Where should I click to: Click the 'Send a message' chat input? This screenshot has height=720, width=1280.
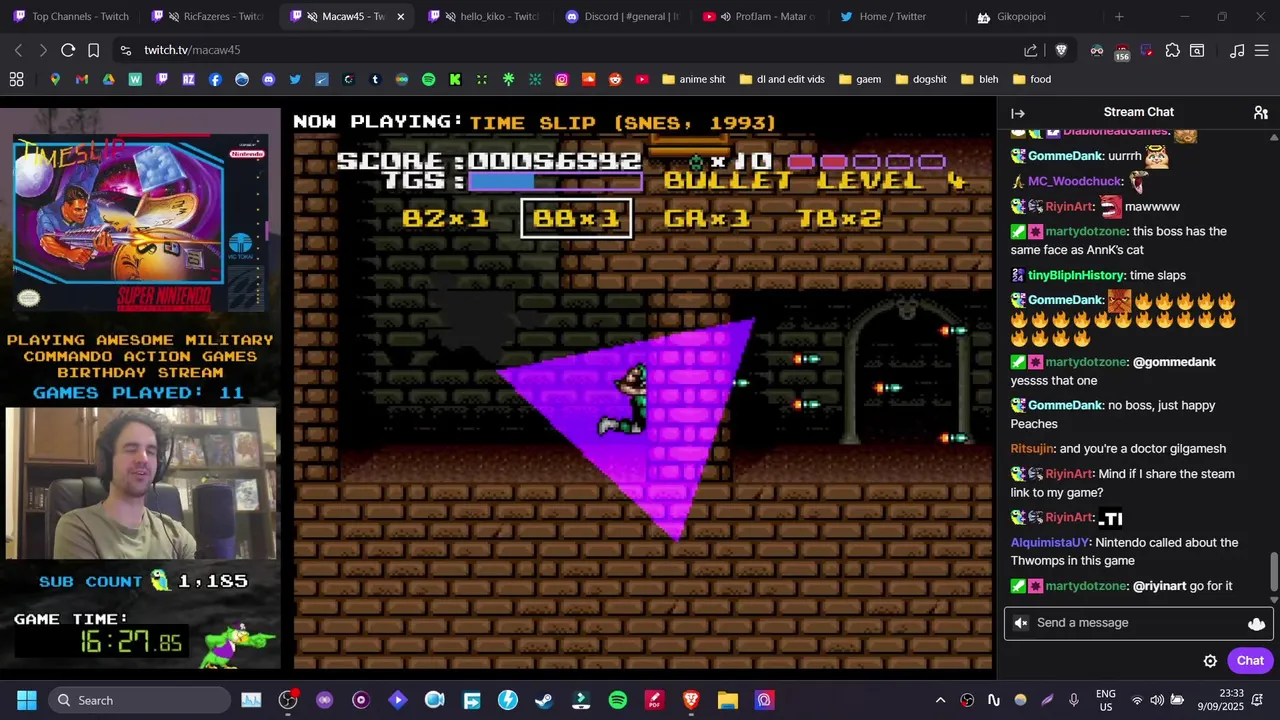coord(1137,623)
